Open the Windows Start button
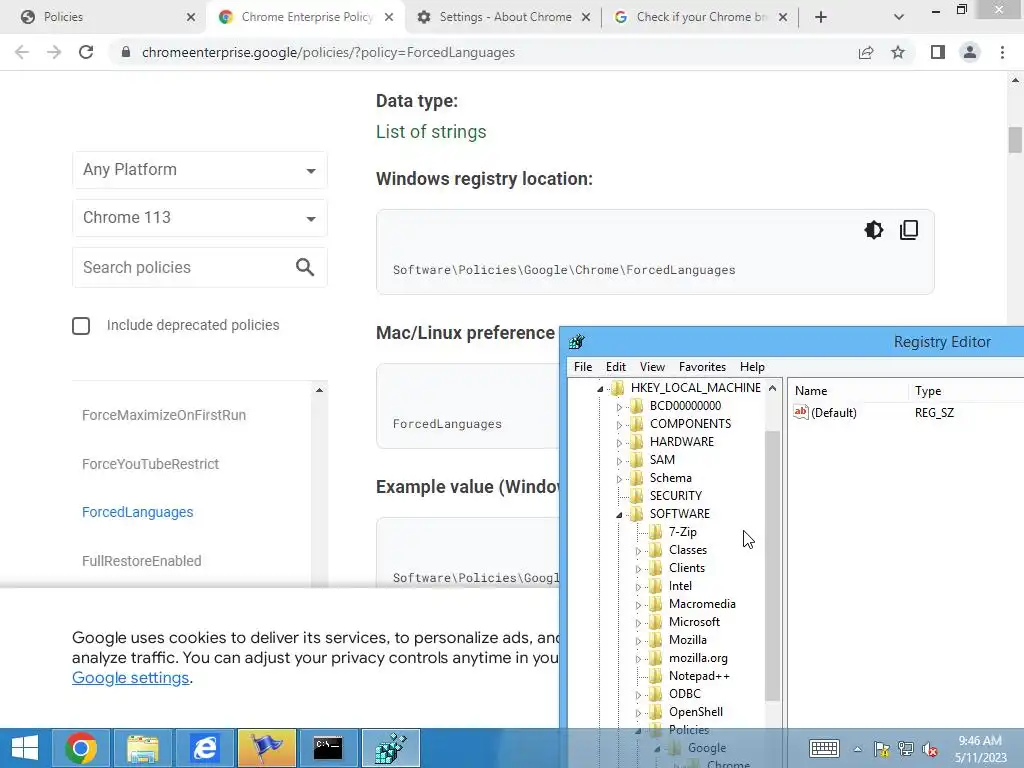Screen dimensions: 1024x768 (25, 748)
